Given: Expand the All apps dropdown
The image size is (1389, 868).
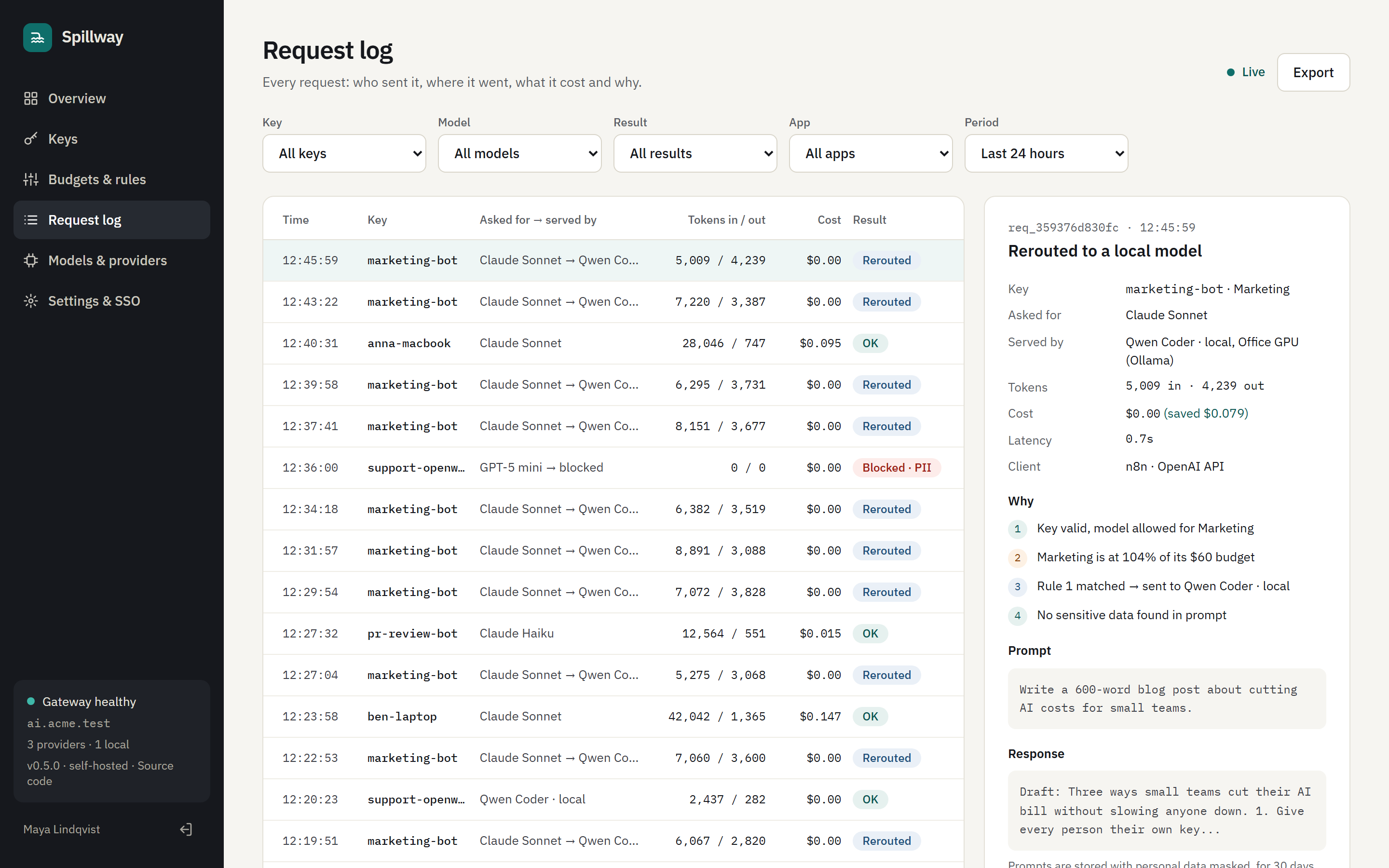Looking at the screenshot, I should pyautogui.click(x=871, y=153).
